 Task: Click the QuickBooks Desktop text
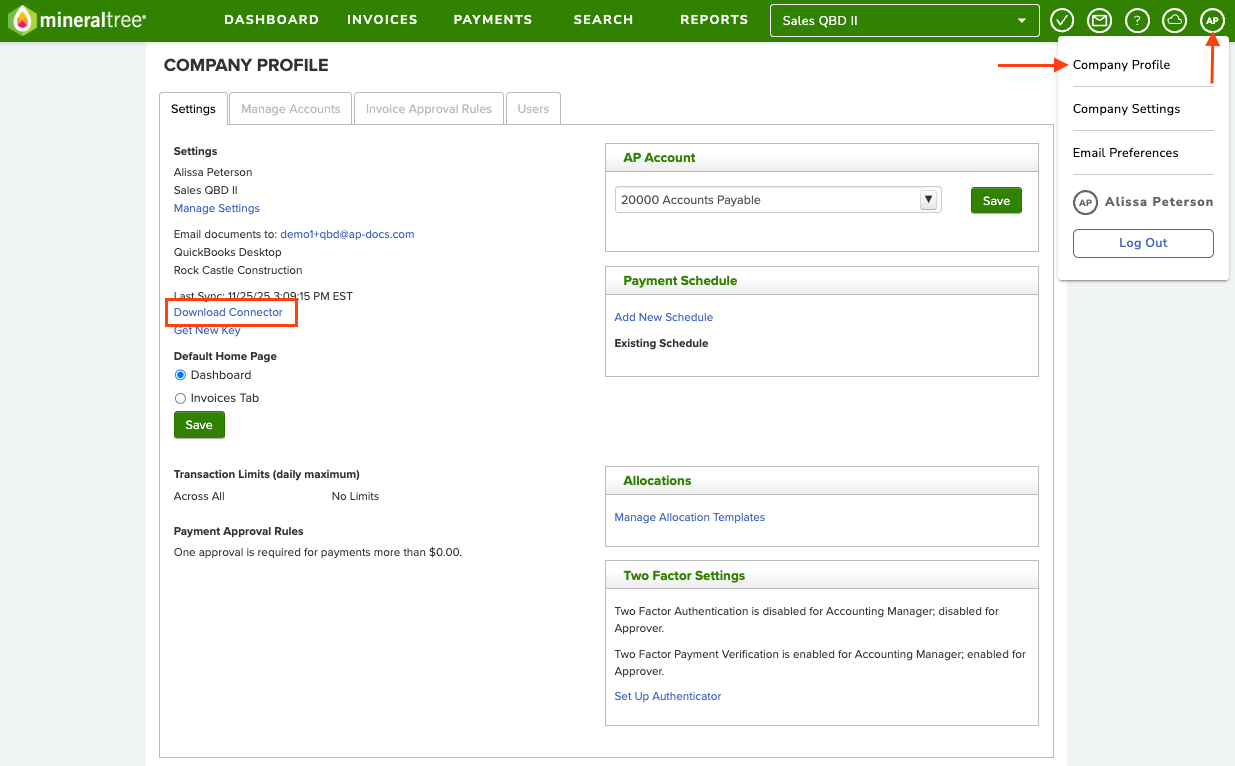click(x=228, y=252)
